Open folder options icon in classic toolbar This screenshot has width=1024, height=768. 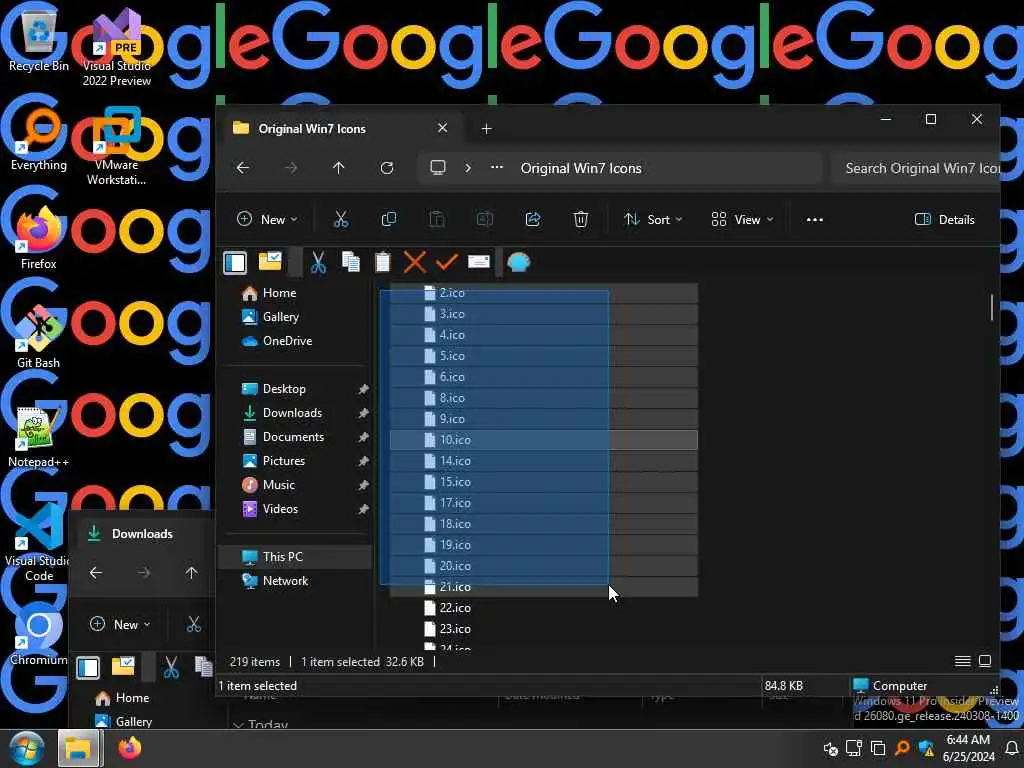270,262
